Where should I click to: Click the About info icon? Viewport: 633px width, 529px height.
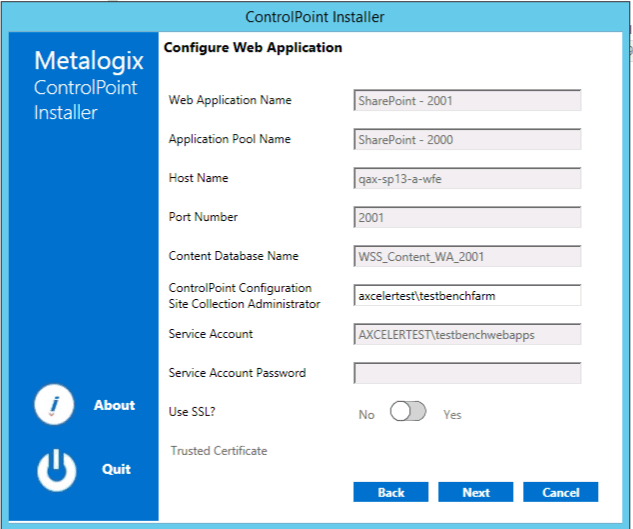[x=56, y=405]
